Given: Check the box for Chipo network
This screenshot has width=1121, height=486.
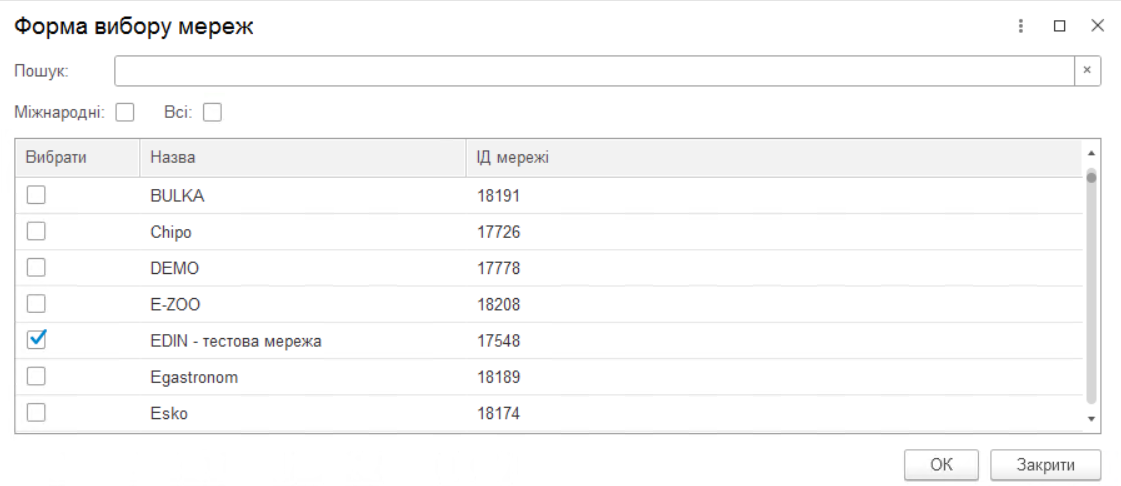Looking at the screenshot, I should [37, 232].
